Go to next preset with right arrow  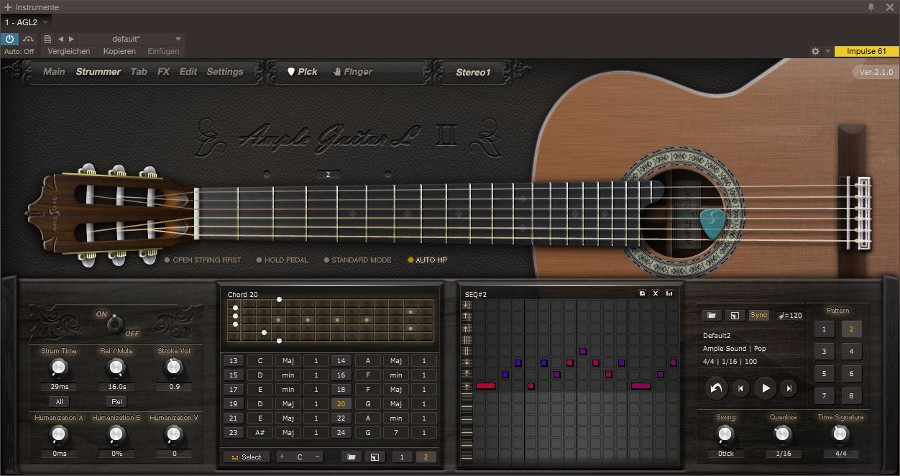71,39
